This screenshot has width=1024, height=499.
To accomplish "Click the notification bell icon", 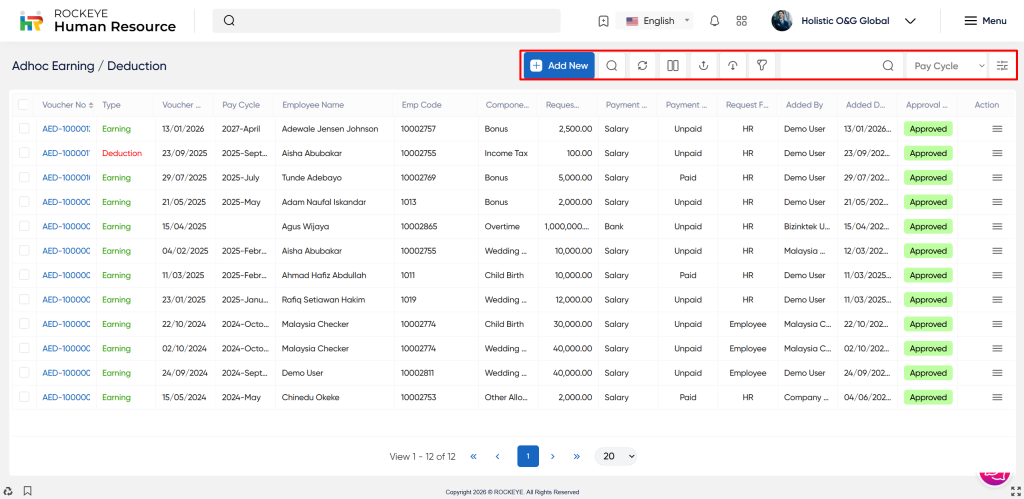I will click(714, 21).
